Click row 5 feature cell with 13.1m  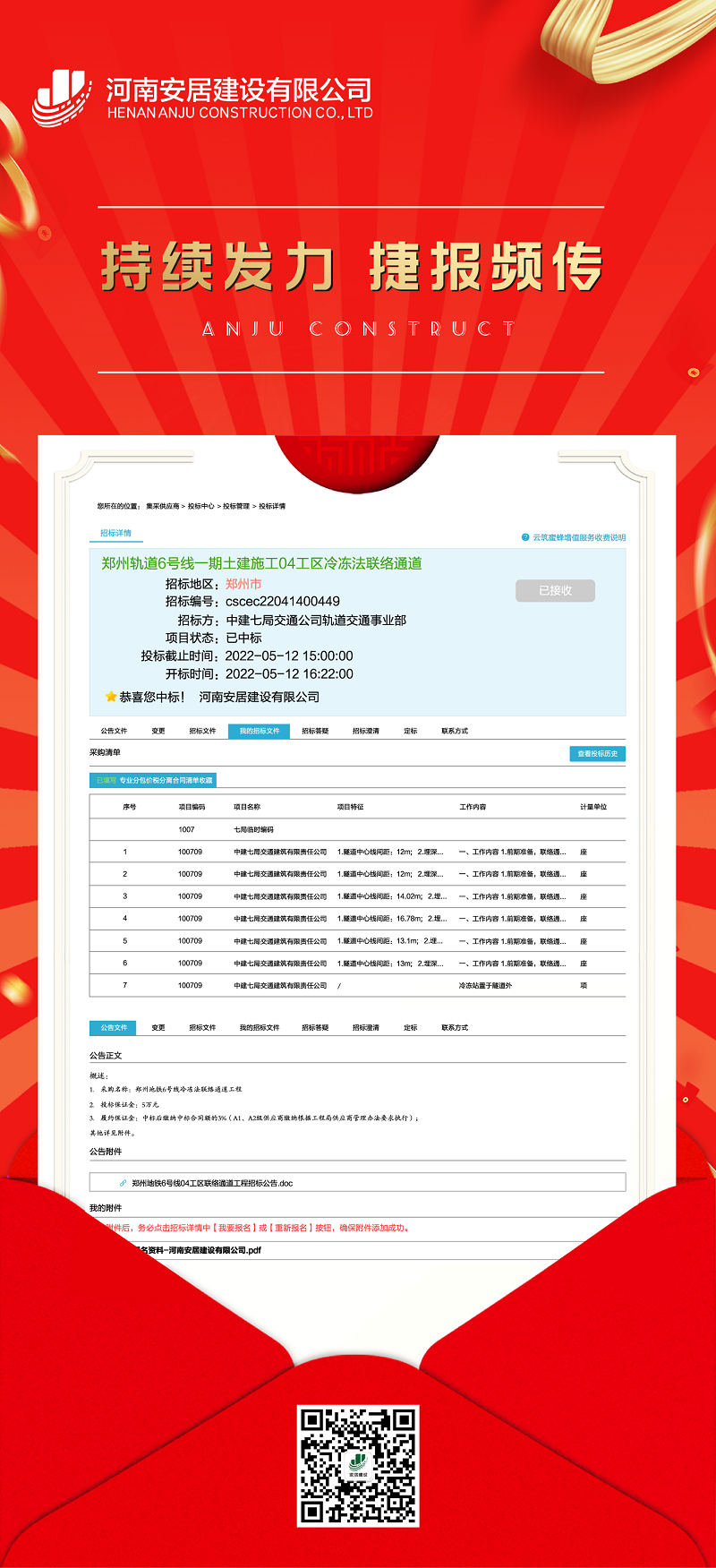[x=390, y=941]
